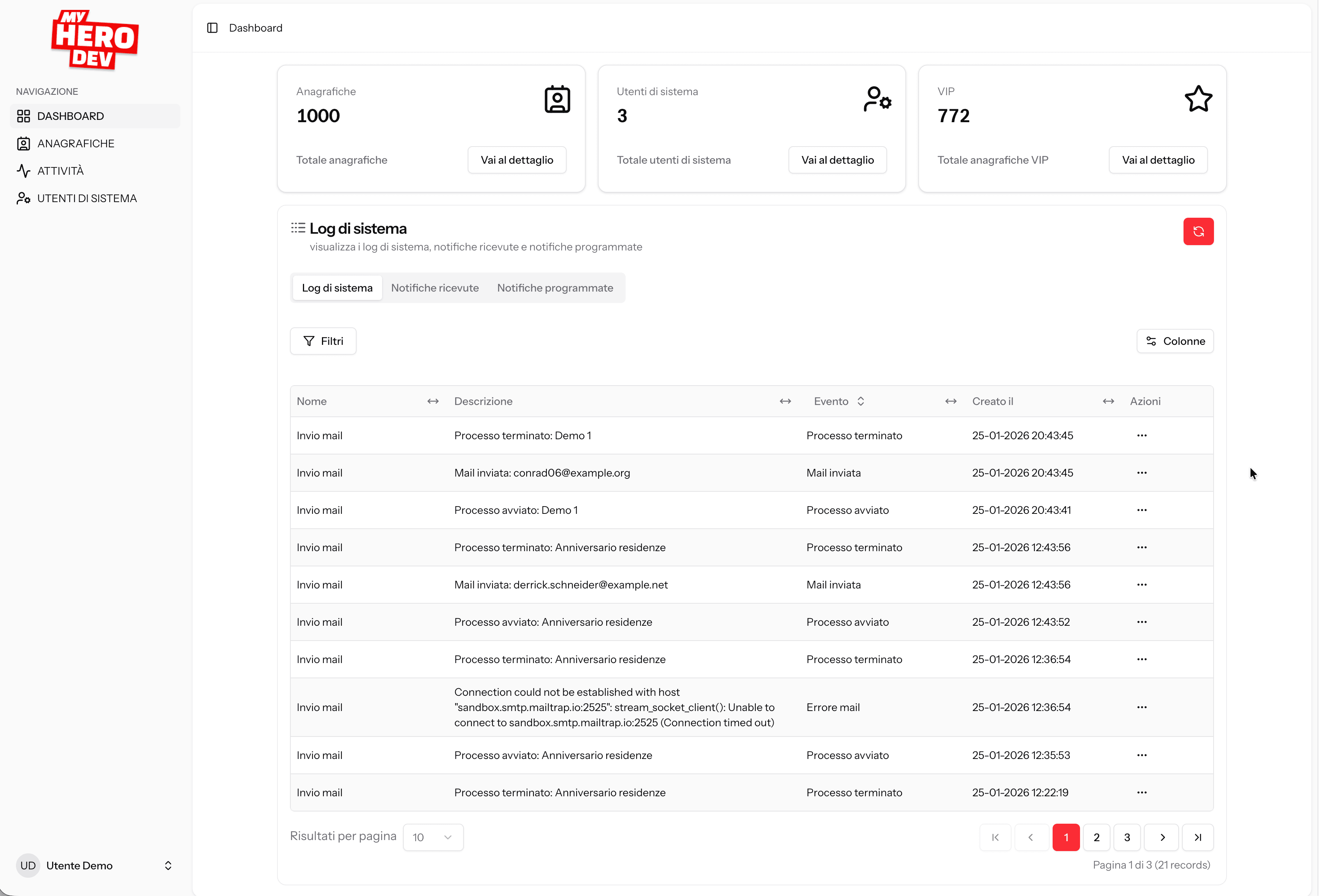
Task: Go to Utenti di sistema detail button
Action: click(x=837, y=160)
